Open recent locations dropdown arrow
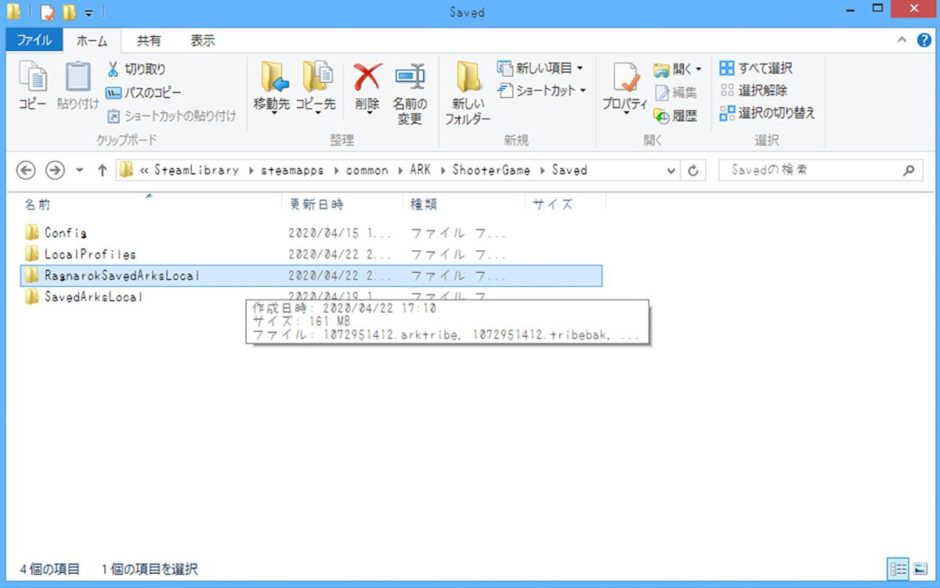The height and width of the screenshot is (588, 940). point(80,170)
